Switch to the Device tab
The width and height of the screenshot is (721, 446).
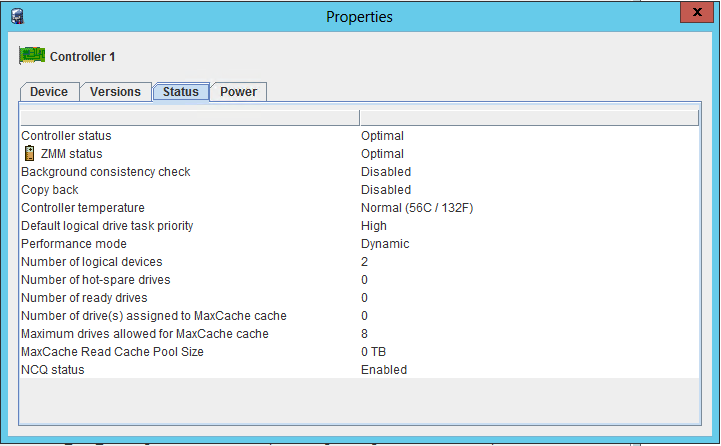(x=49, y=92)
